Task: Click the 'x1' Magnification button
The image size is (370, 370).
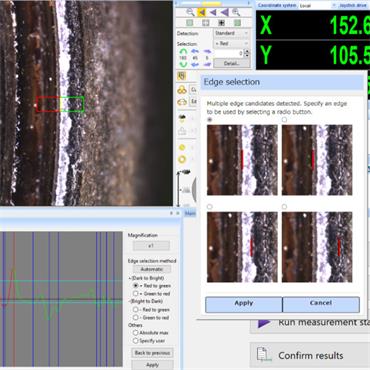Action: (x=151, y=246)
